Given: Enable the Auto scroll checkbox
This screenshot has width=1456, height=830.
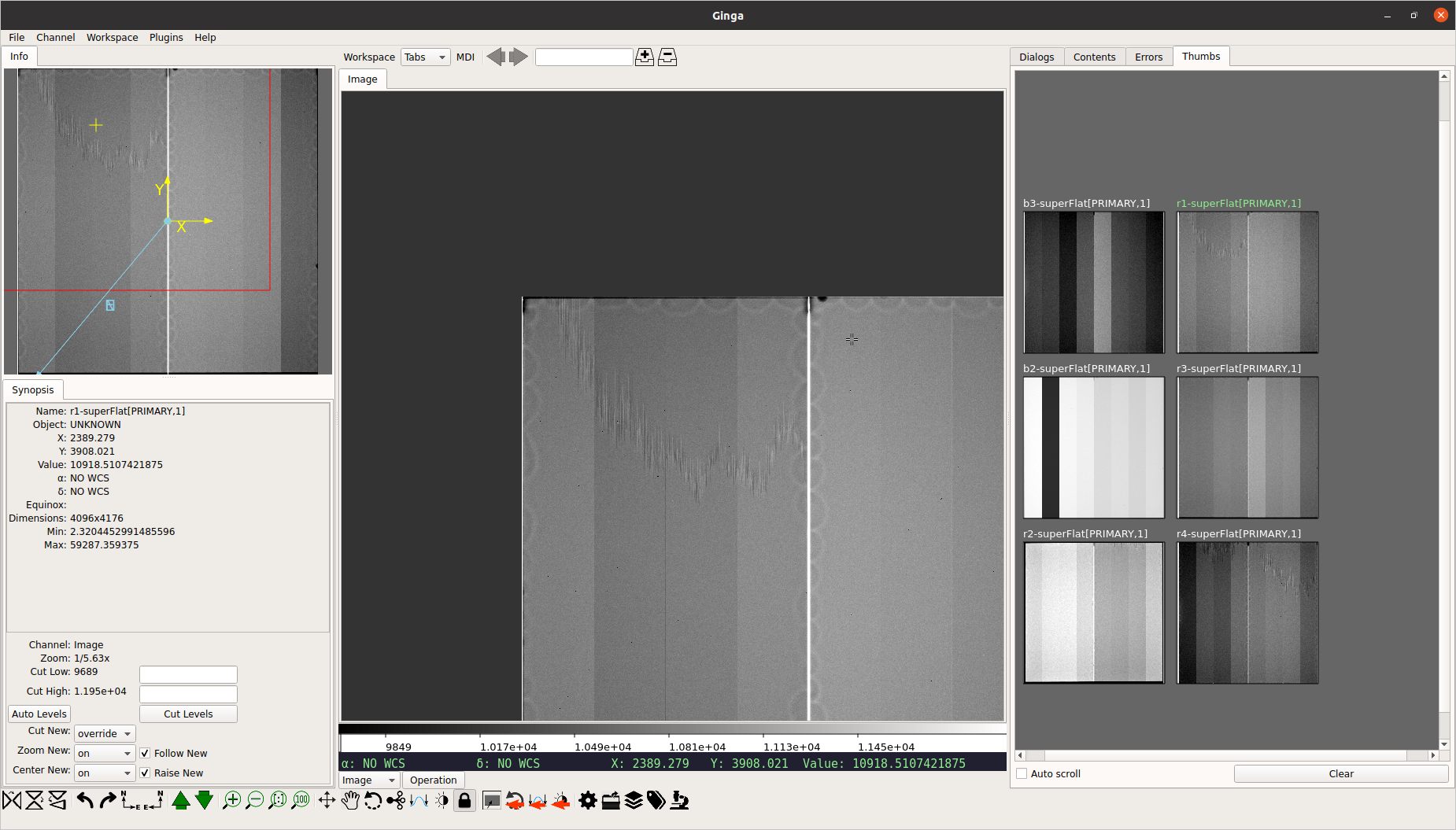Looking at the screenshot, I should click(x=1022, y=774).
